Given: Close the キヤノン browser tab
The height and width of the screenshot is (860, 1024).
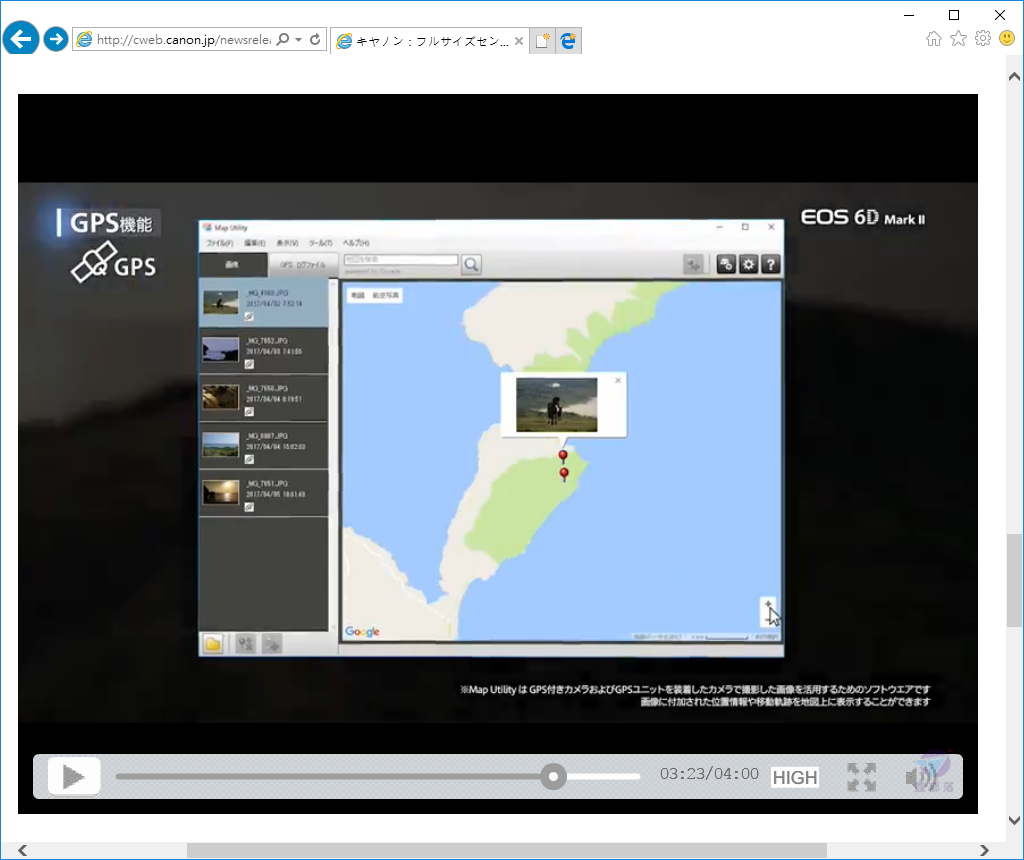Looking at the screenshot, I should 519,41.
